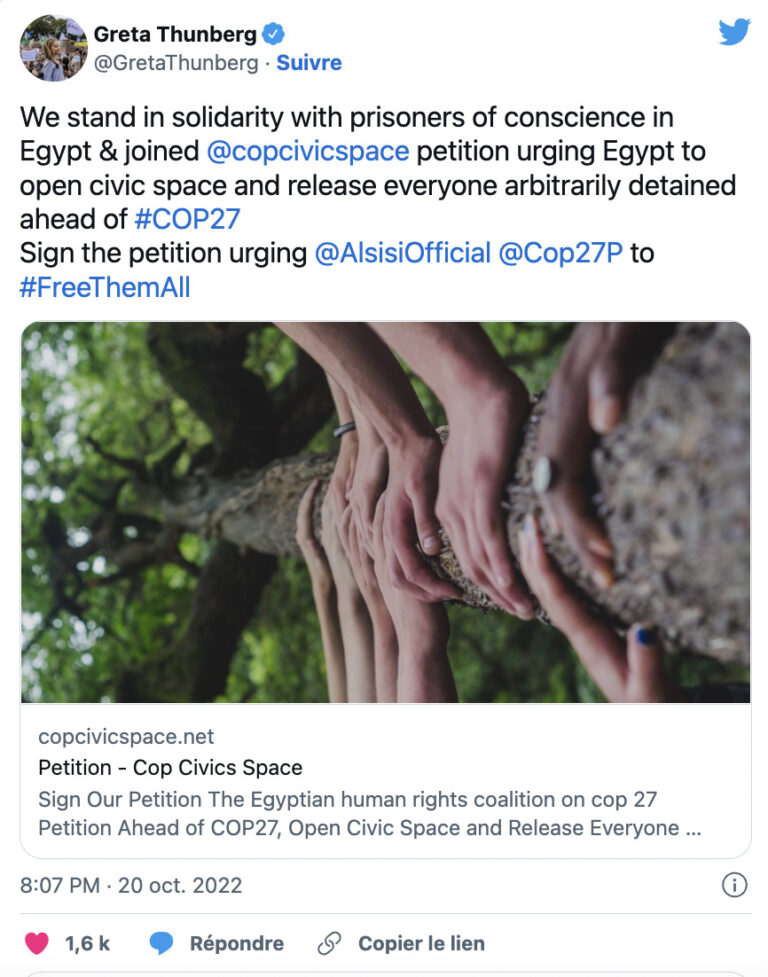Open the tweet info icon
Screen dimensions: 768x977
pos(734,885)
